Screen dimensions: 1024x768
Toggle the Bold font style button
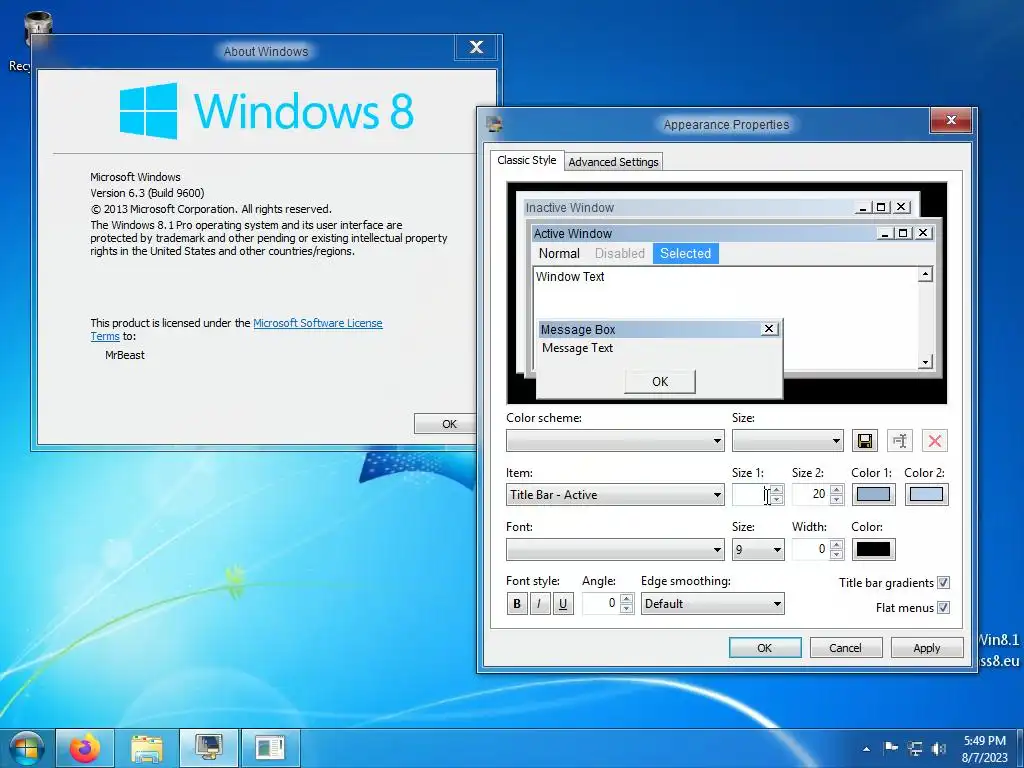click(x=517, y=603)
